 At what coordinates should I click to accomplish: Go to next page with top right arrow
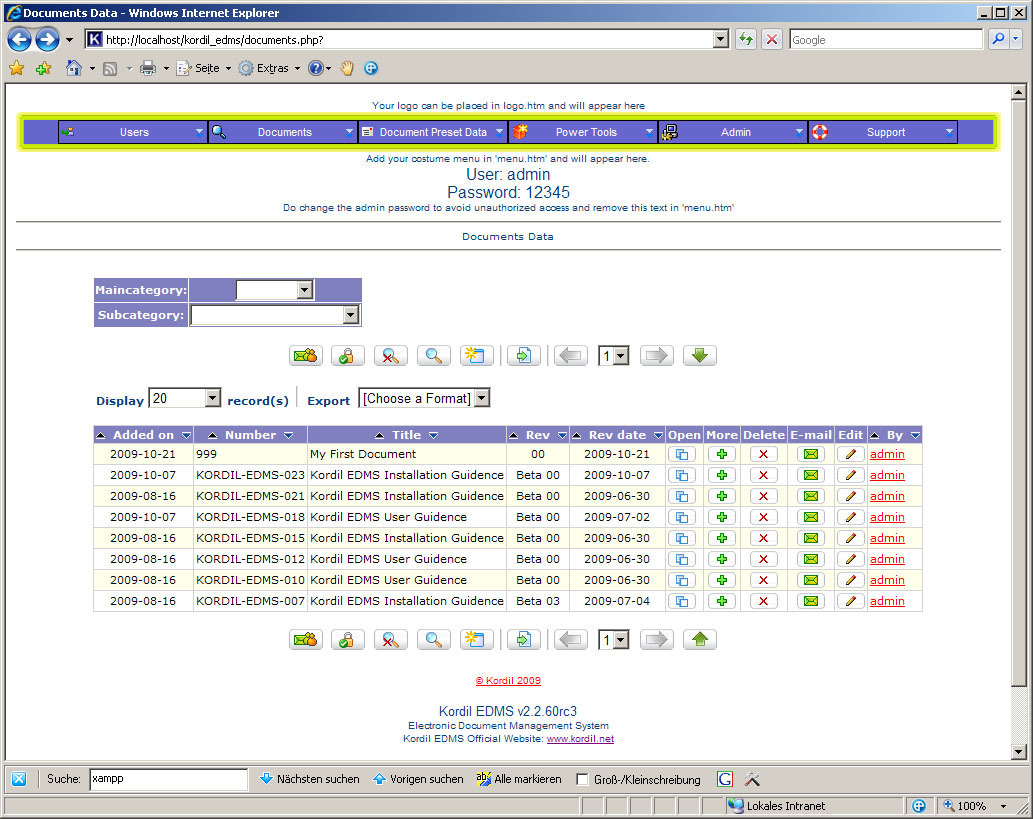tap(657, 356)
